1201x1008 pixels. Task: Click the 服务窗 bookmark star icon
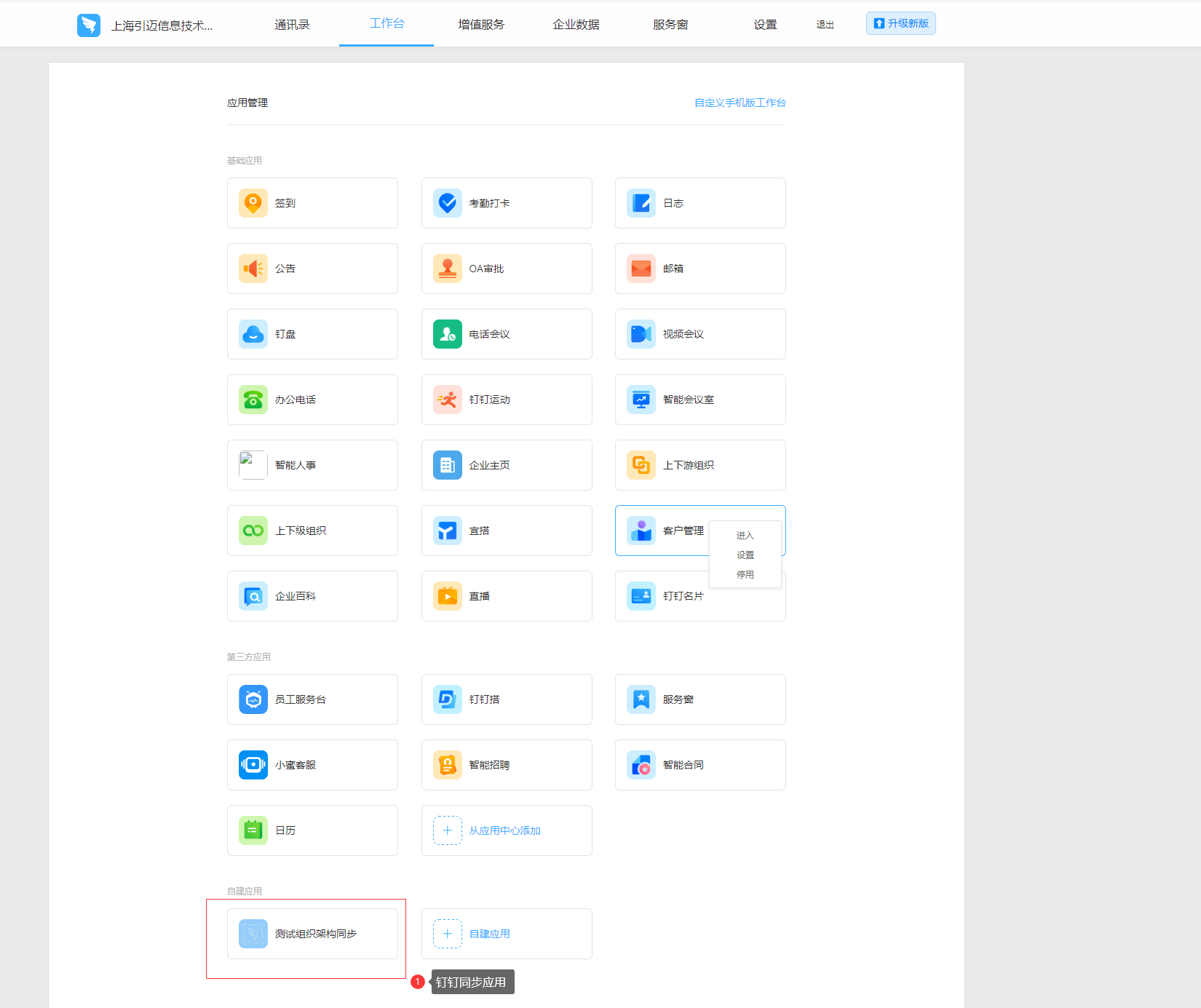(x=641, y=699)
